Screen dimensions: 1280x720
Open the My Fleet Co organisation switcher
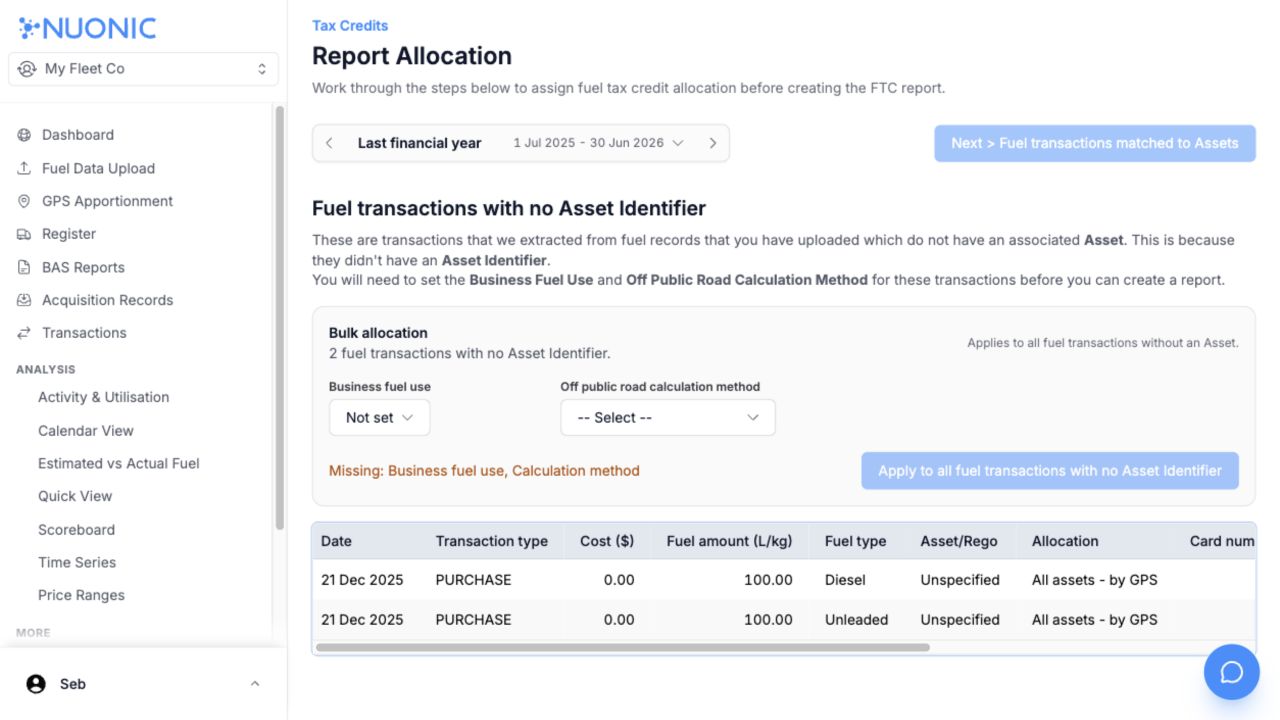coord(143,69)
